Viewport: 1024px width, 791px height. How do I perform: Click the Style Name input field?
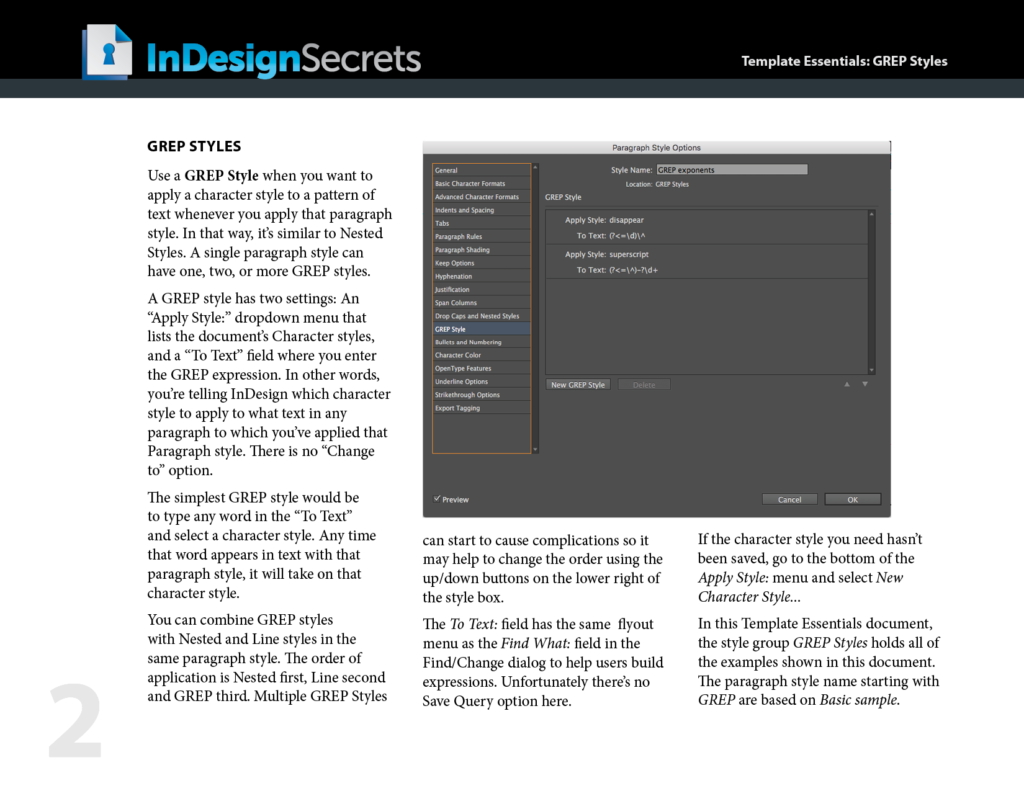pos(732,169)
